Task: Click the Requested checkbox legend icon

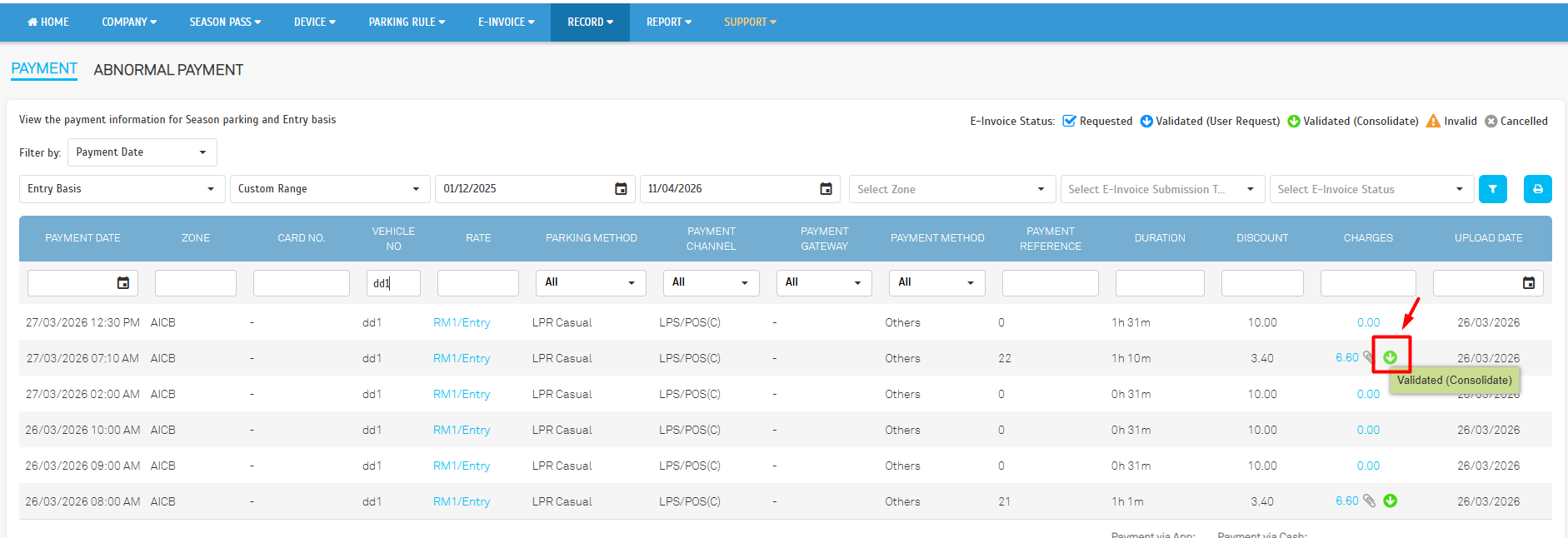Action: [1069, 121]
